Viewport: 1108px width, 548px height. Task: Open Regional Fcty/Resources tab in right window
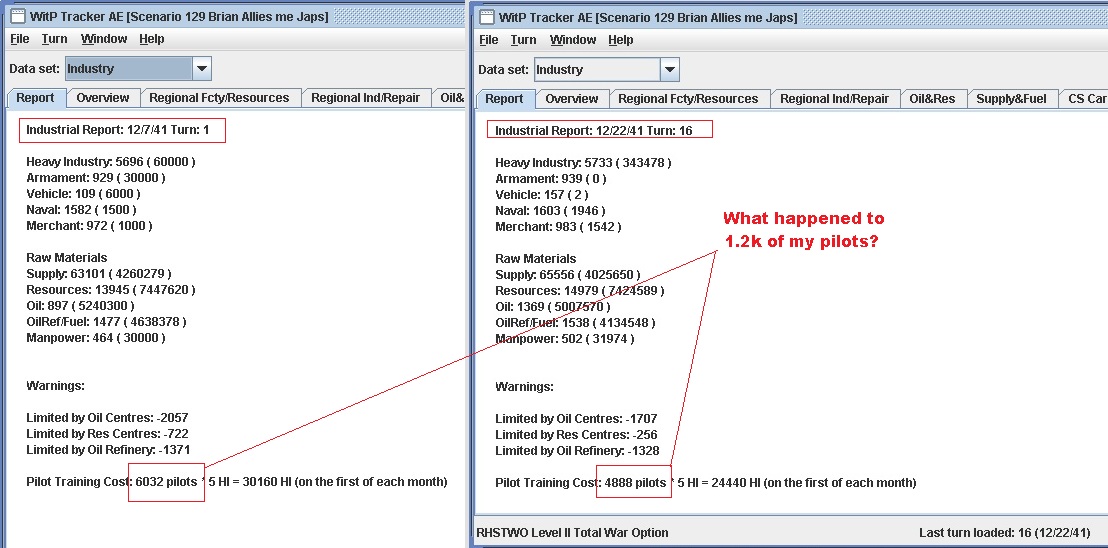688,98
